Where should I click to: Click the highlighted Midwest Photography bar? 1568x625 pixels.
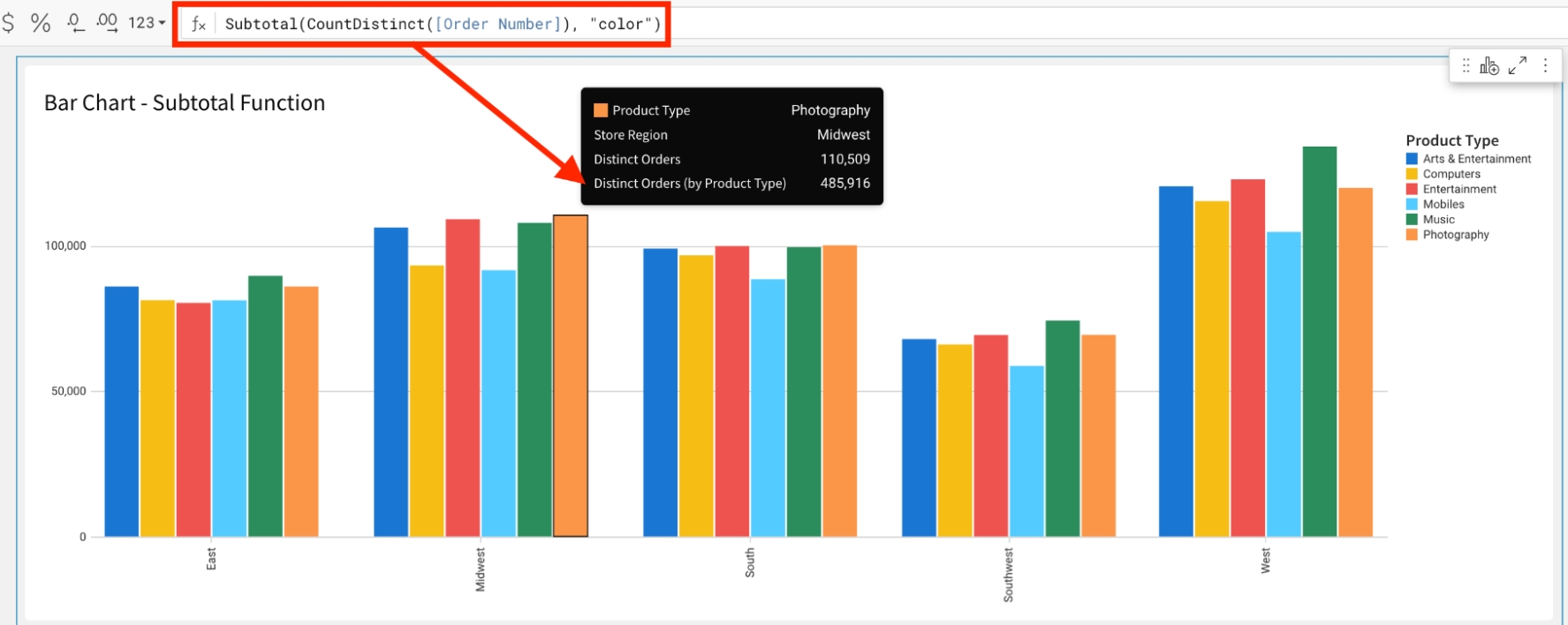click(571, 375)
